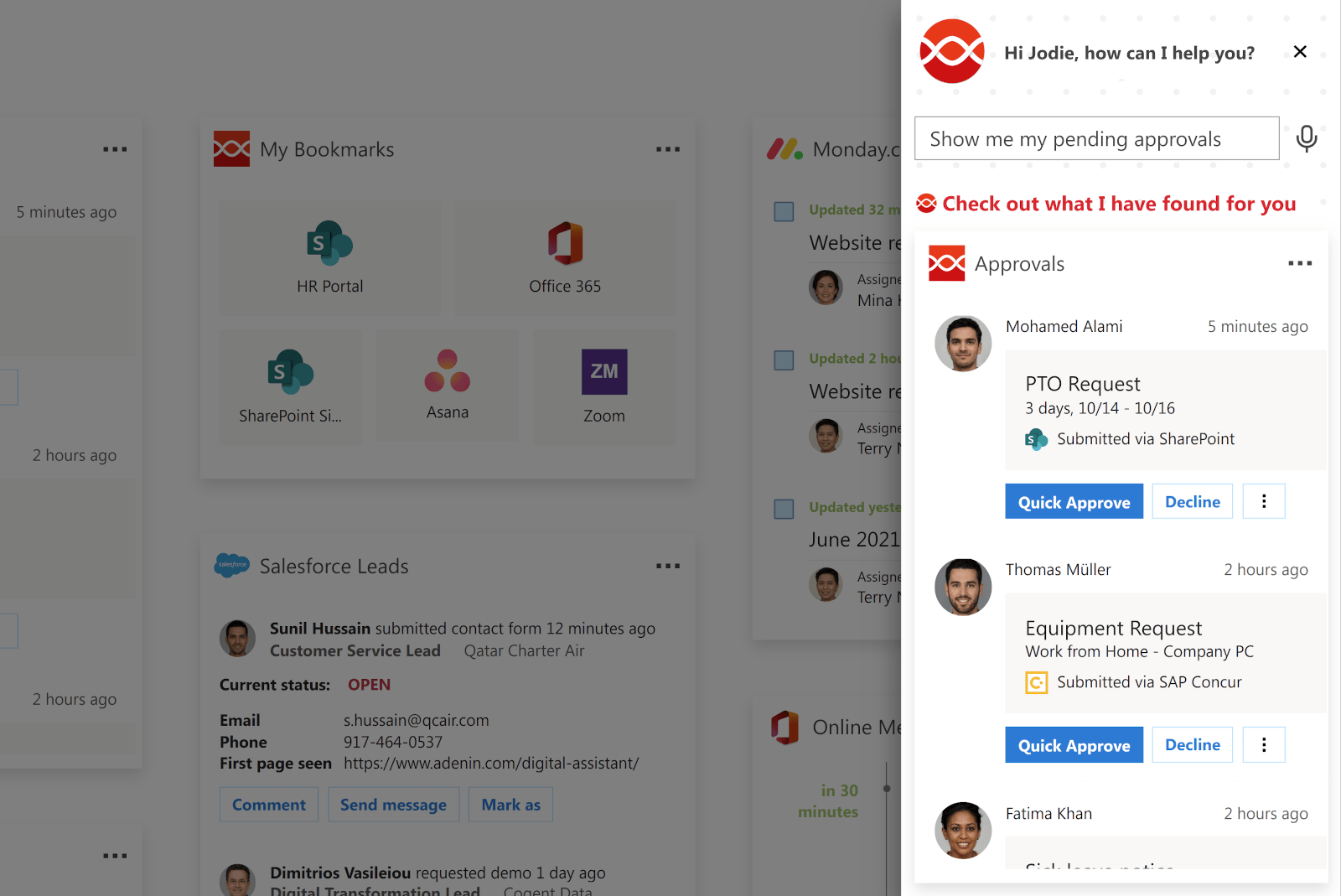Click the SharePoint icon in PTO Request
The image size is (1341, 896).
(1036, 439)
